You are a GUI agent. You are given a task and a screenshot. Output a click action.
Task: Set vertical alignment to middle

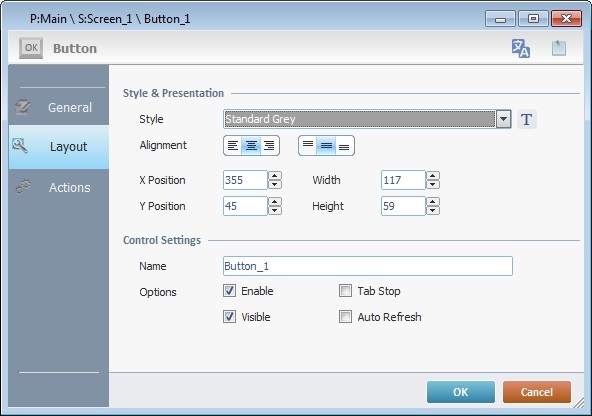(x=326, y=146)
